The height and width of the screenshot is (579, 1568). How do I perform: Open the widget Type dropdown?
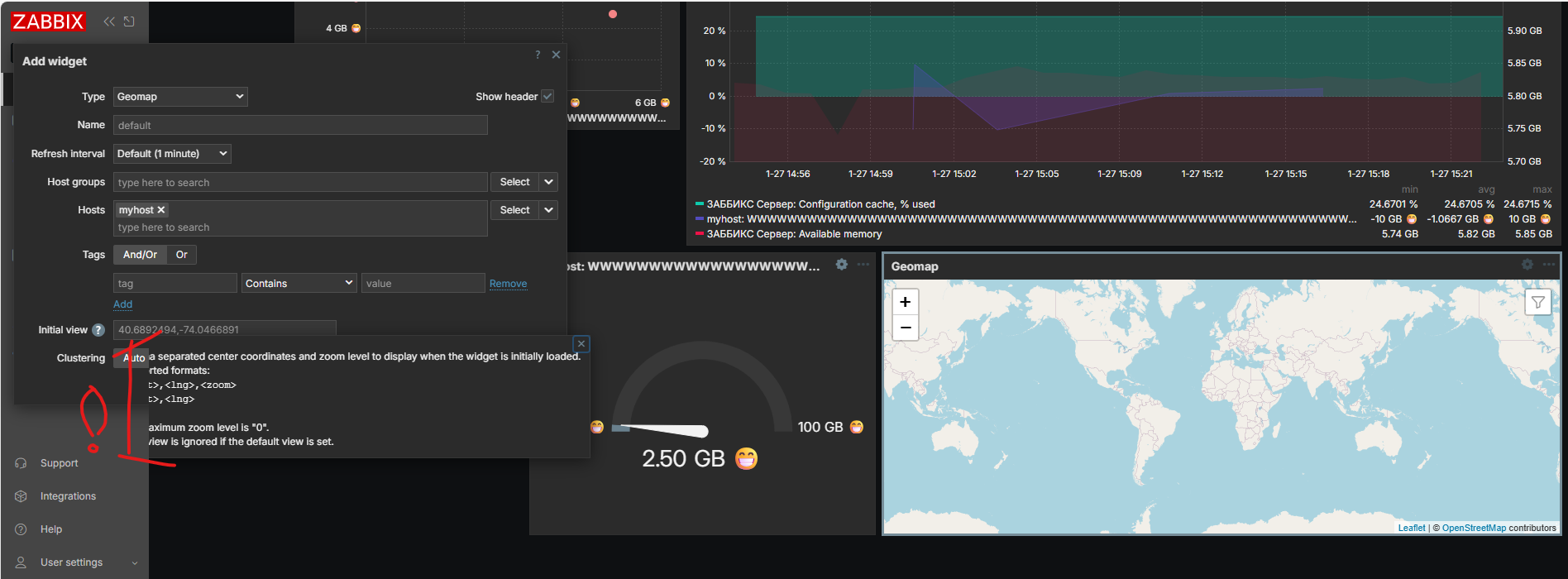click(x=180, y=97)
